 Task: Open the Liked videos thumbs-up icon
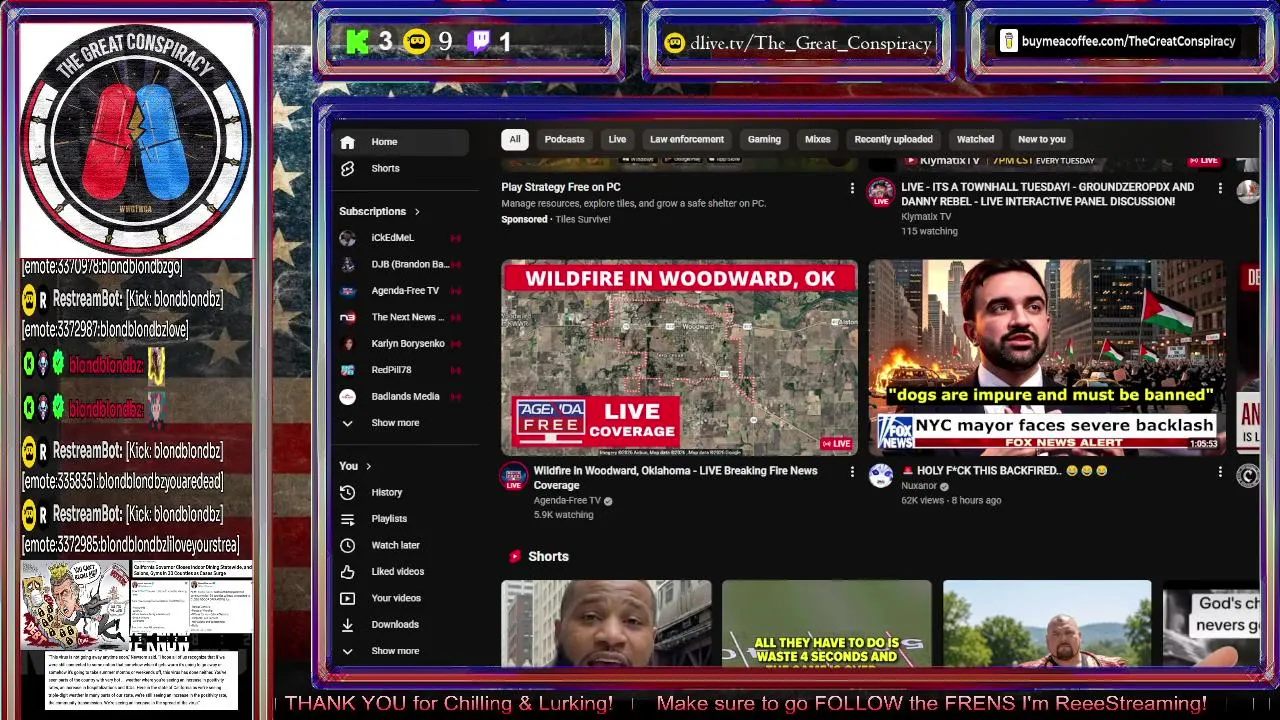[x=347, y=572]
